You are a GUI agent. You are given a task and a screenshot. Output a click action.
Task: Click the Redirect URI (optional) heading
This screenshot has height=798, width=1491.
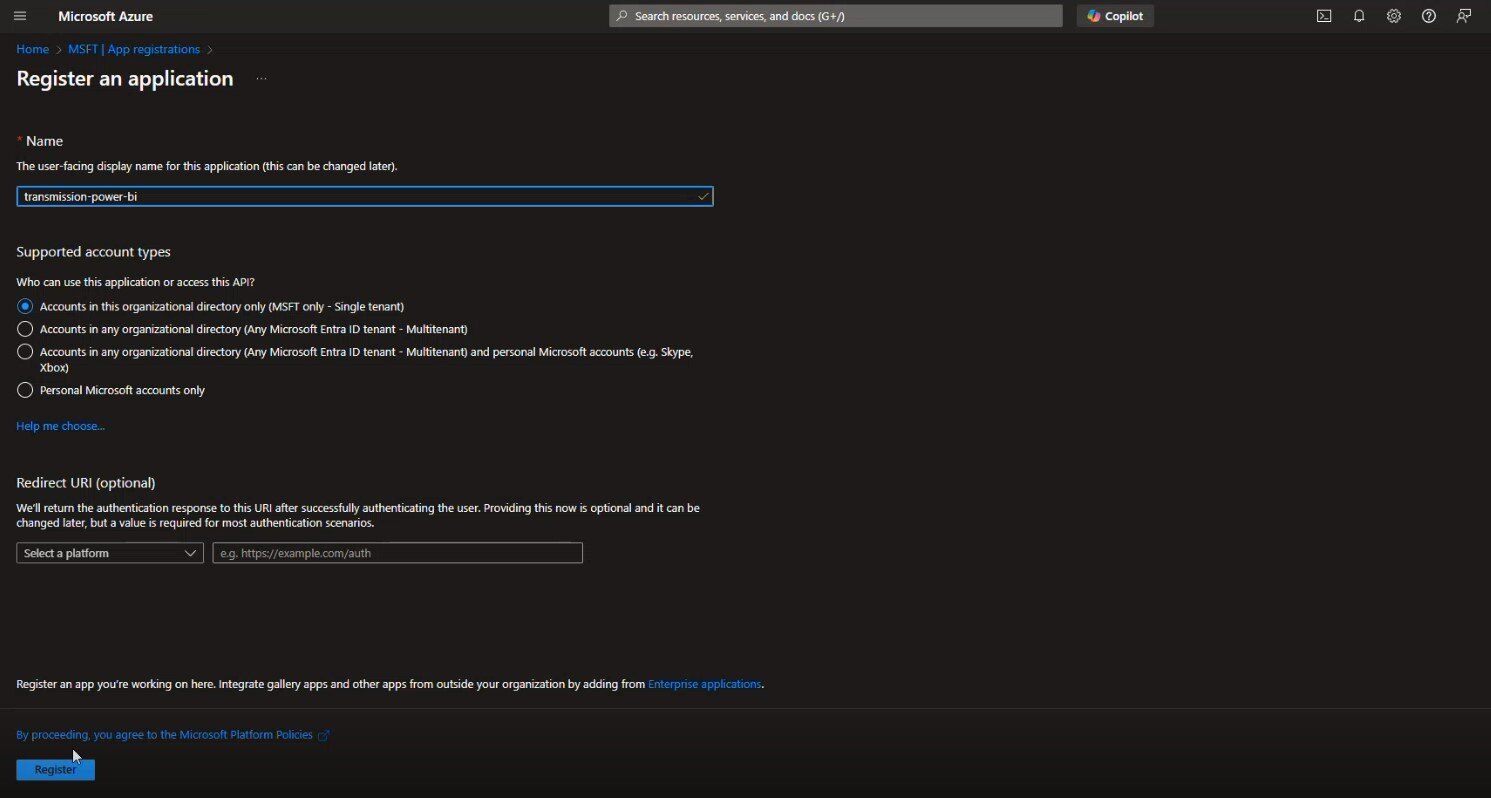tap(86, 483)
